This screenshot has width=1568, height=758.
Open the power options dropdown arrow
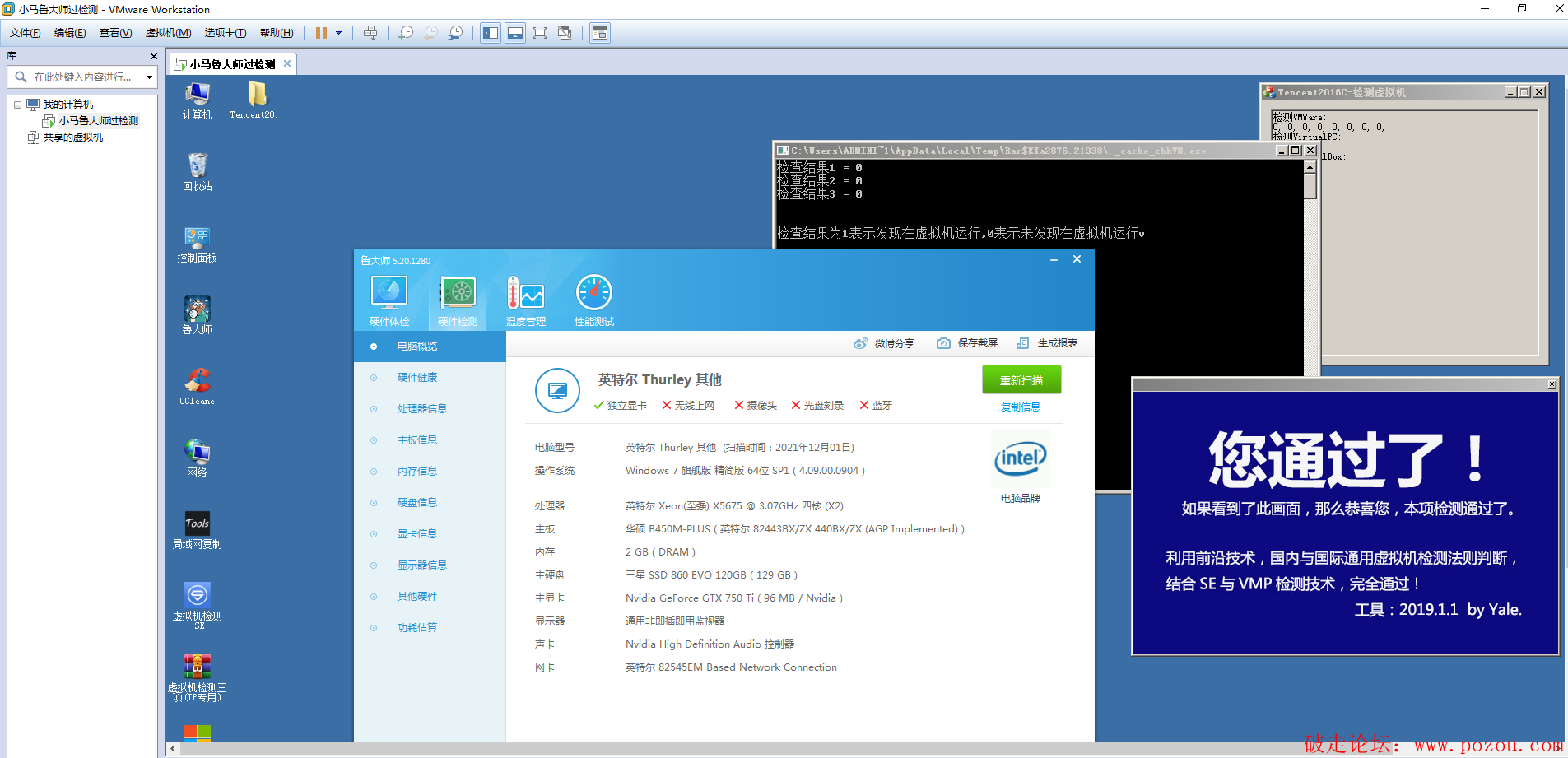(338, 33)
